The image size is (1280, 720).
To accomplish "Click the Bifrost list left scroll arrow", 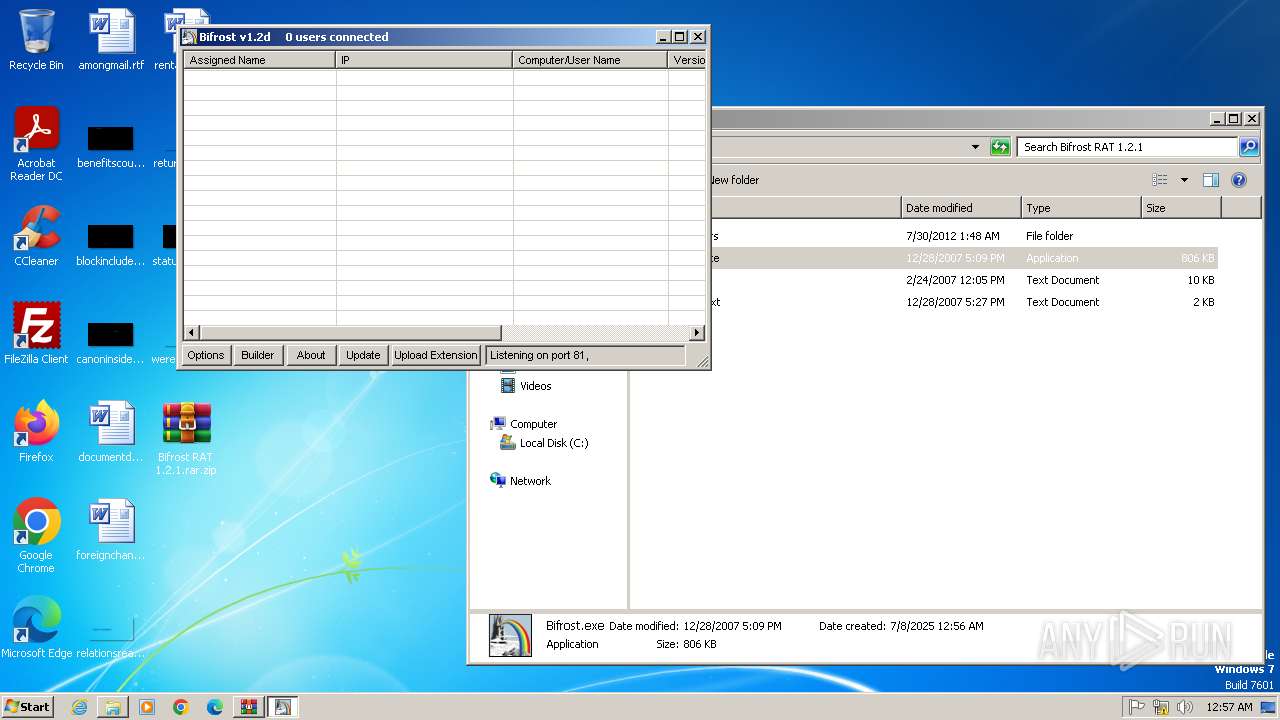I will point(192,332).
